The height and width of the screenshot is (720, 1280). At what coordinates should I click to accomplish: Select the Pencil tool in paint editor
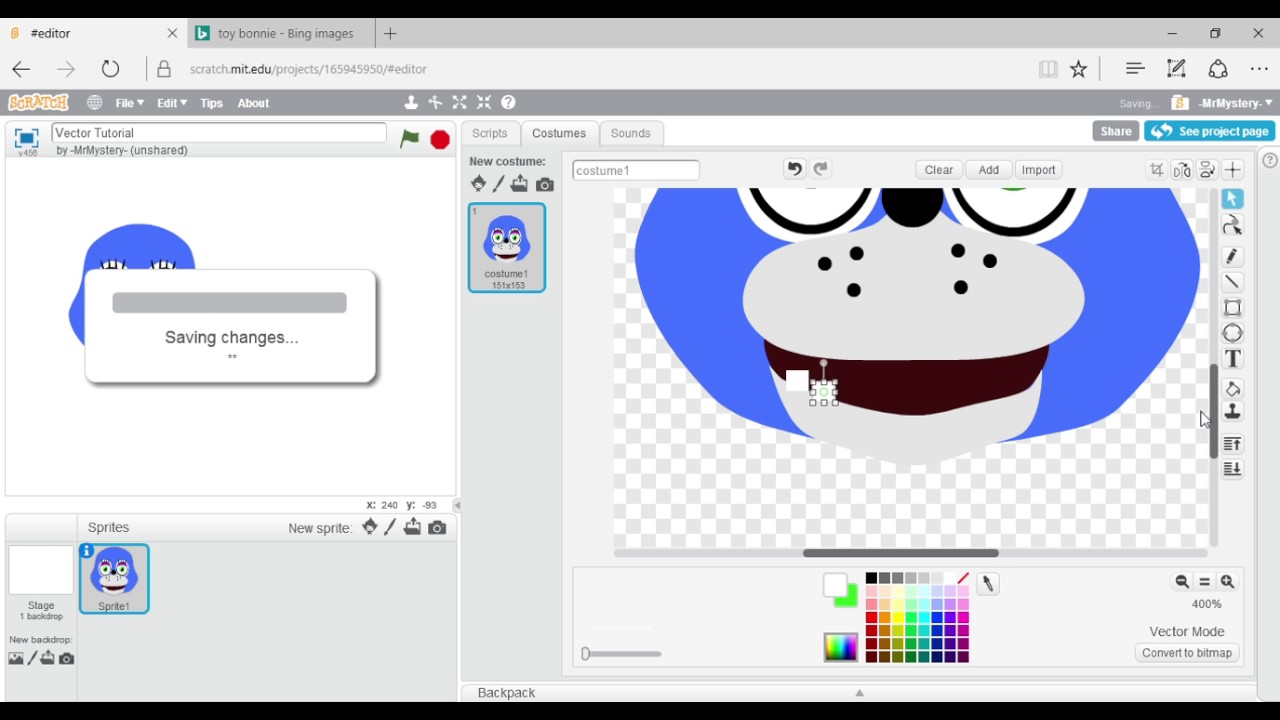1233,257
